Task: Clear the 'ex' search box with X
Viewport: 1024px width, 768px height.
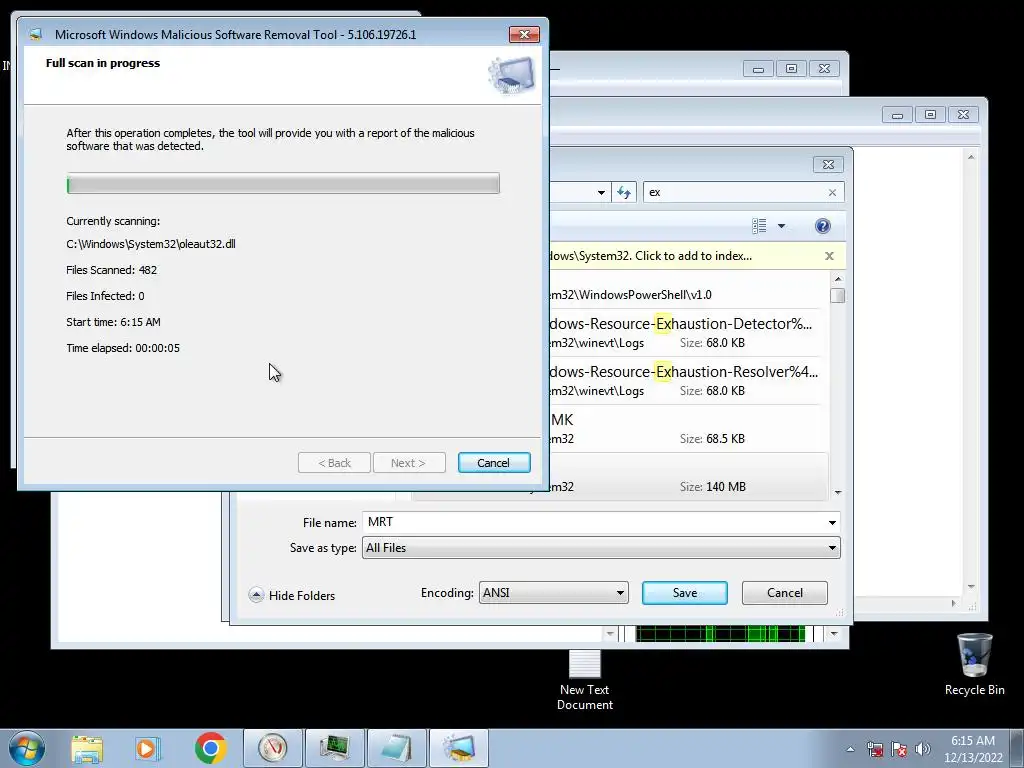Action: point(832,193)
